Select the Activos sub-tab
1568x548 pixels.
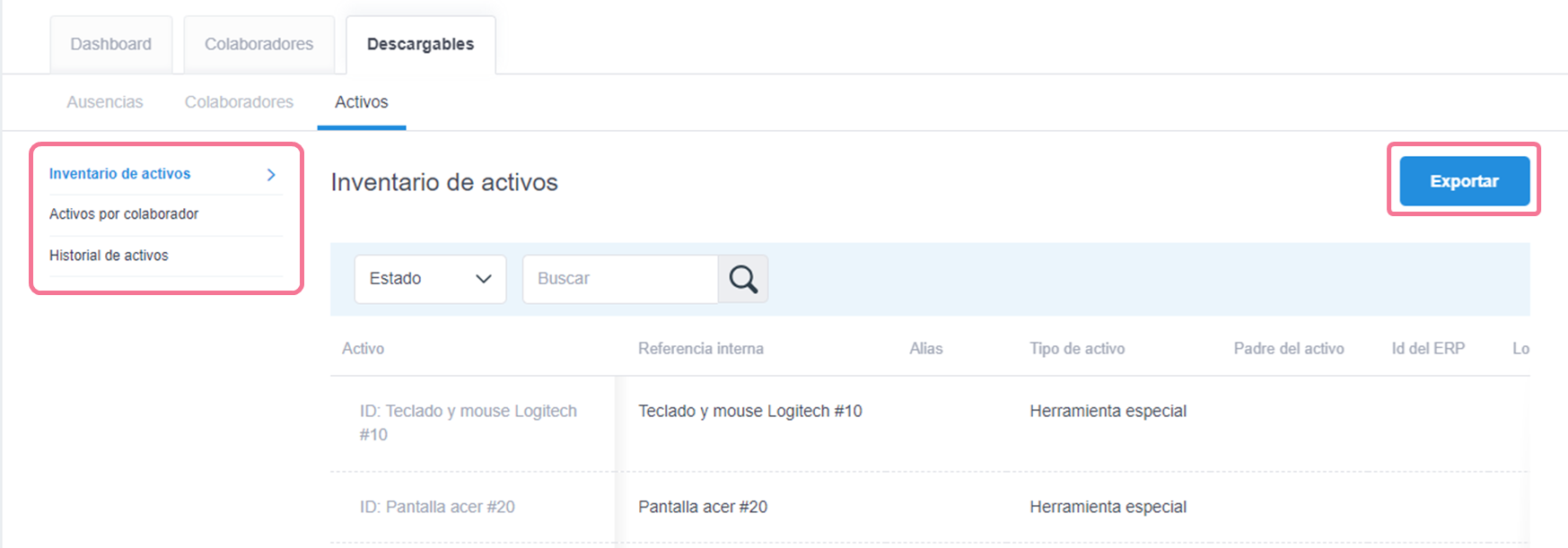click(362, 102)
